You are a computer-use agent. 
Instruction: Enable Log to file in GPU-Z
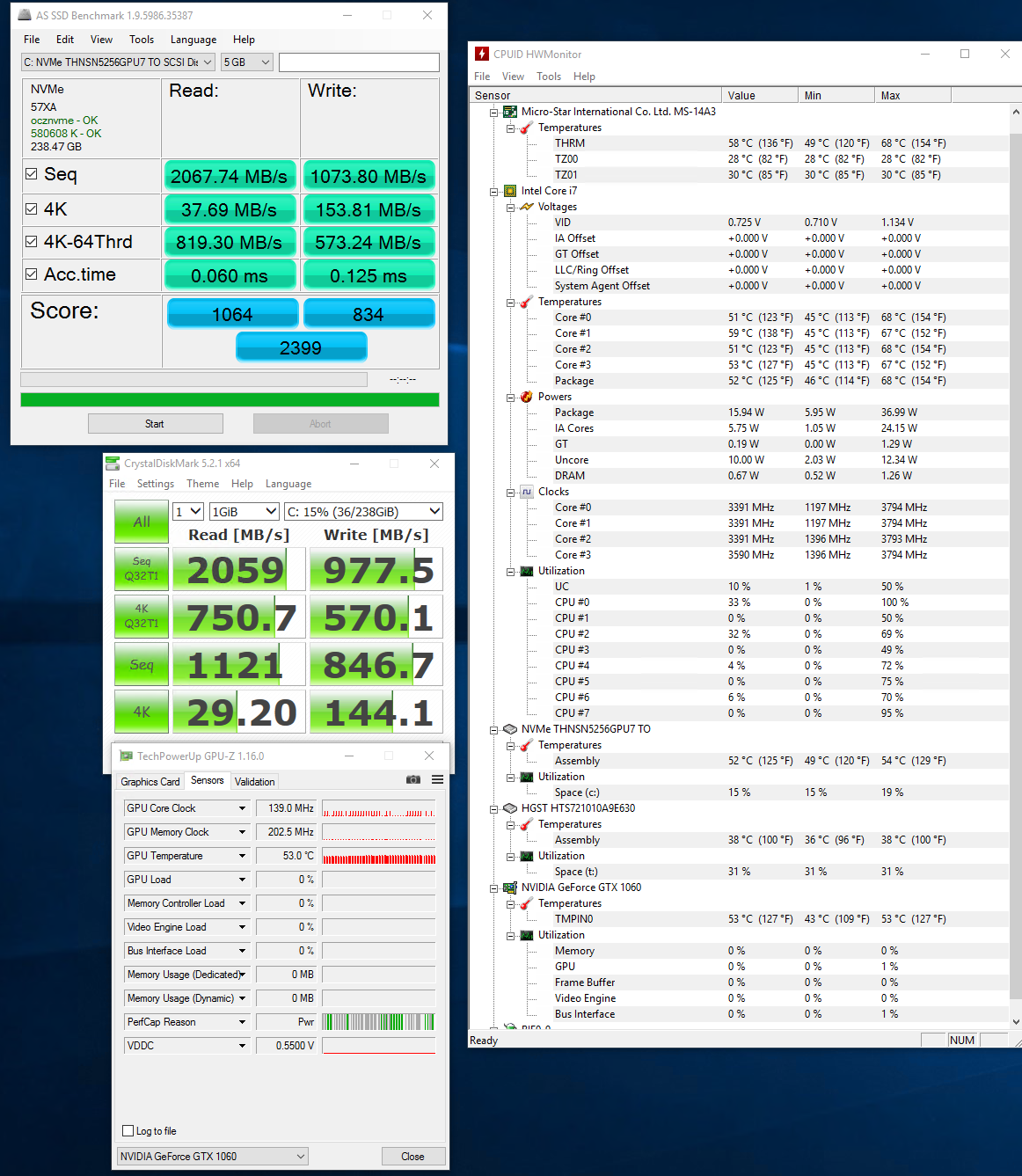coord(128,1131)
